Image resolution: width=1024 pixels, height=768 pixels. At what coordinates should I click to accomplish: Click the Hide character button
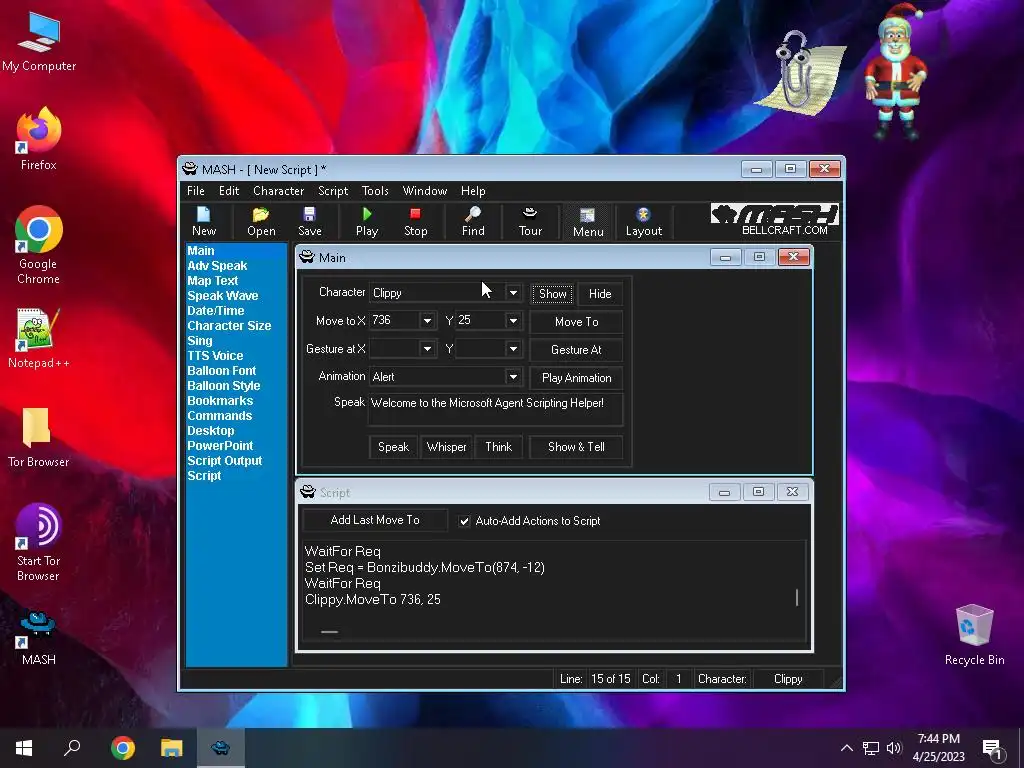click(600, 294)
